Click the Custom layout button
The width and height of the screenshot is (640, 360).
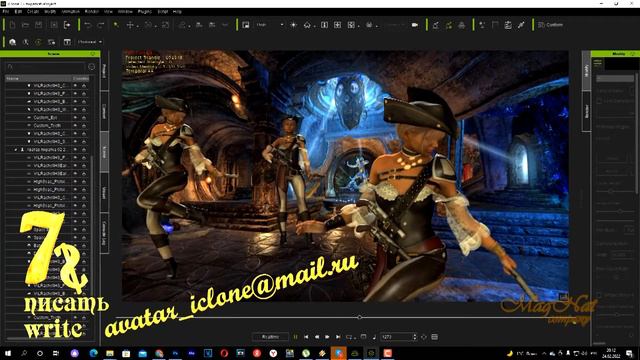point(551,25)
